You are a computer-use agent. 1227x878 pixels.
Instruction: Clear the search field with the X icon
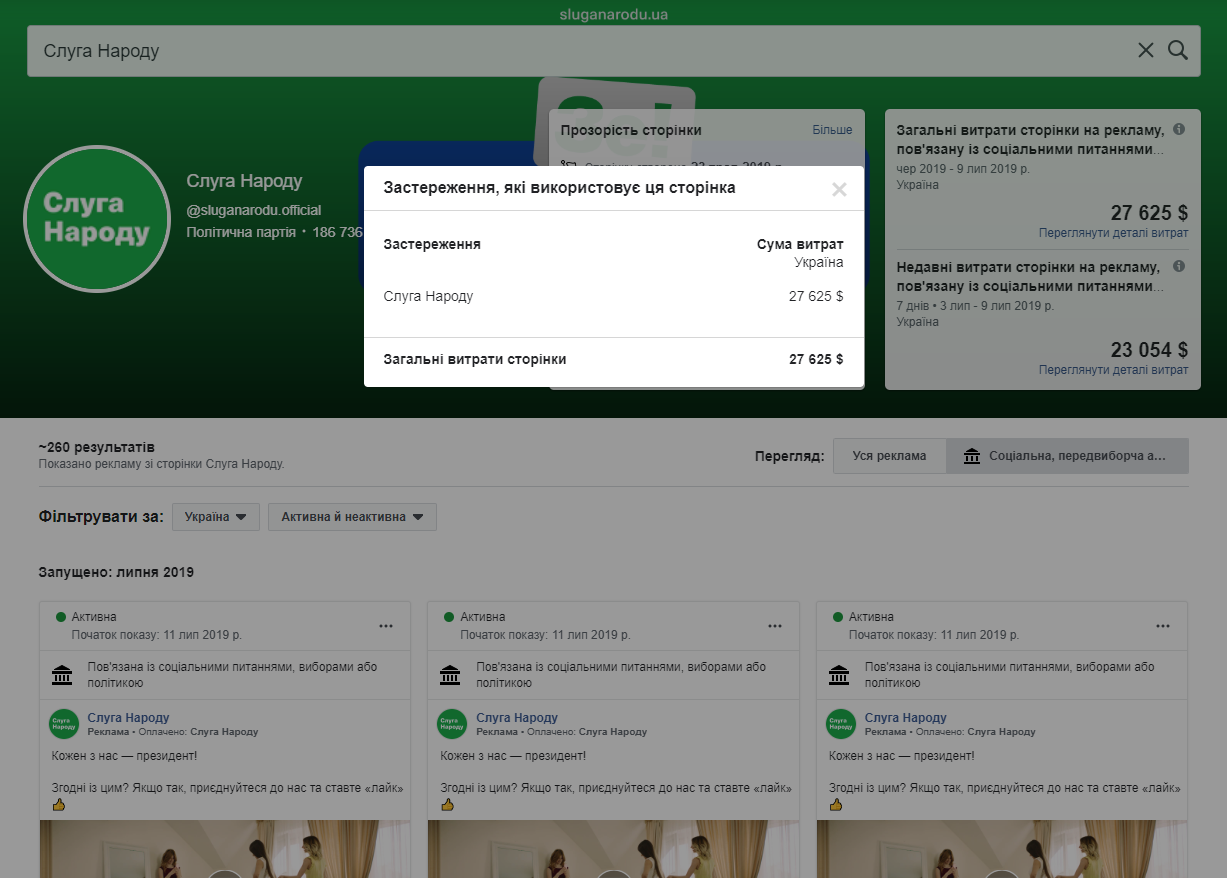[x=1146, y=50]
